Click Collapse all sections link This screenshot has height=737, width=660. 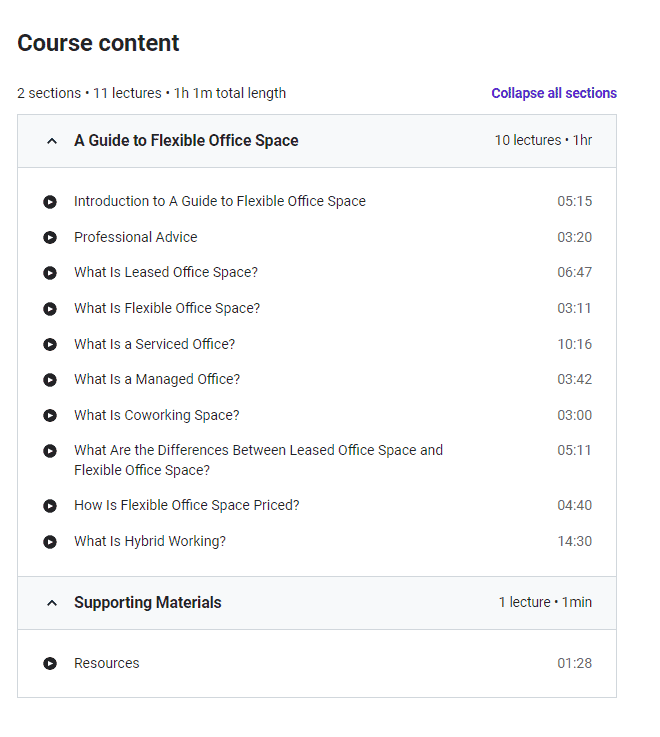coord(554,93)
